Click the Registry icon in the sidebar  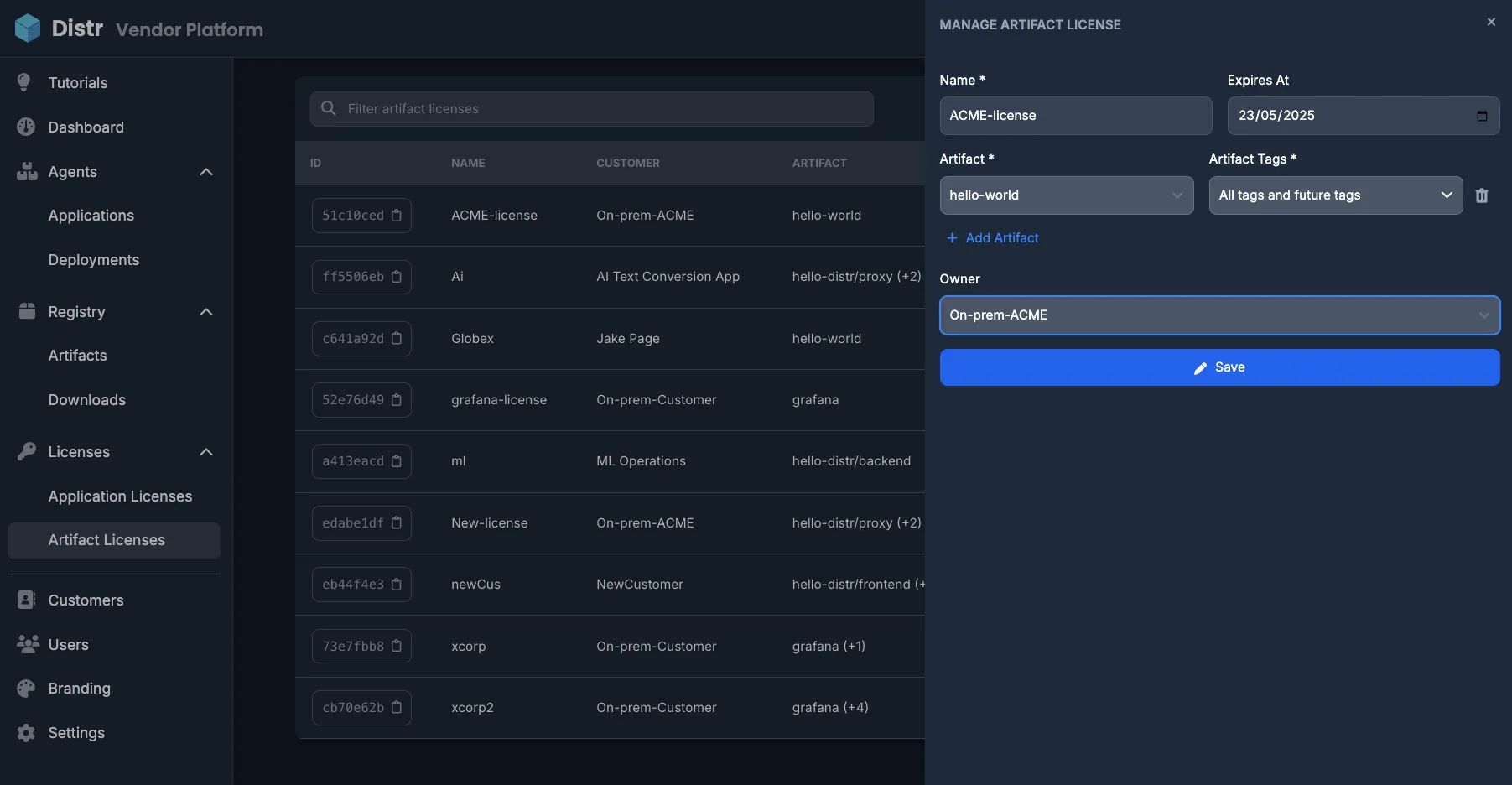[27, 311]
